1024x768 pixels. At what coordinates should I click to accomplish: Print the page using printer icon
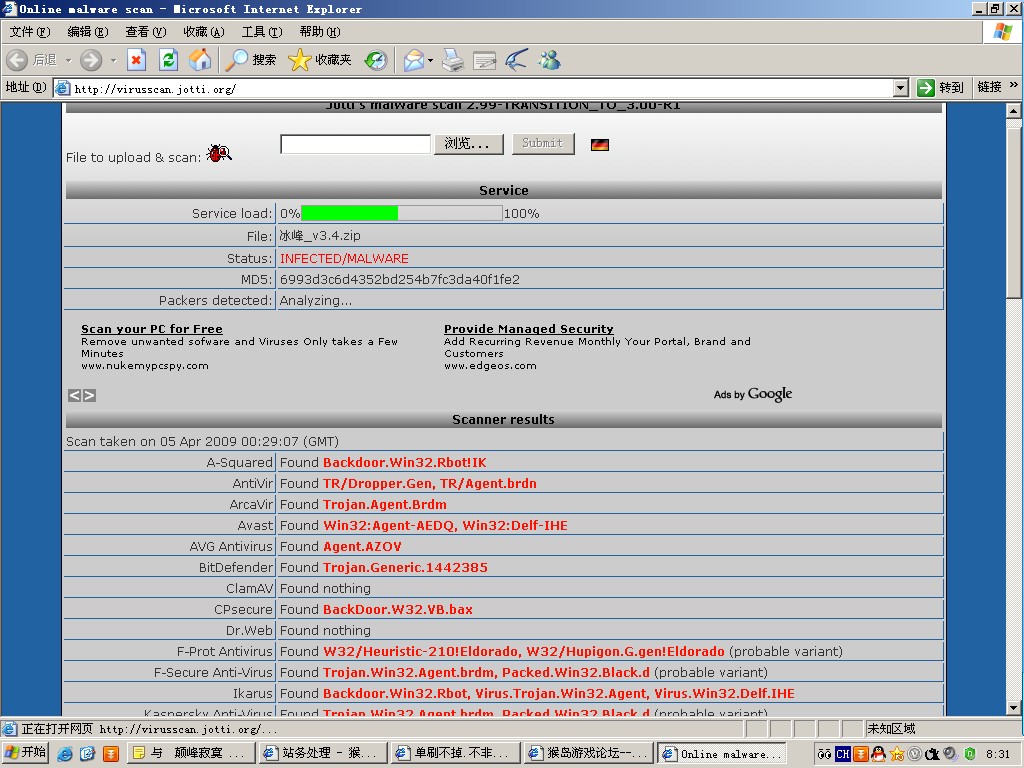(453, 60)
